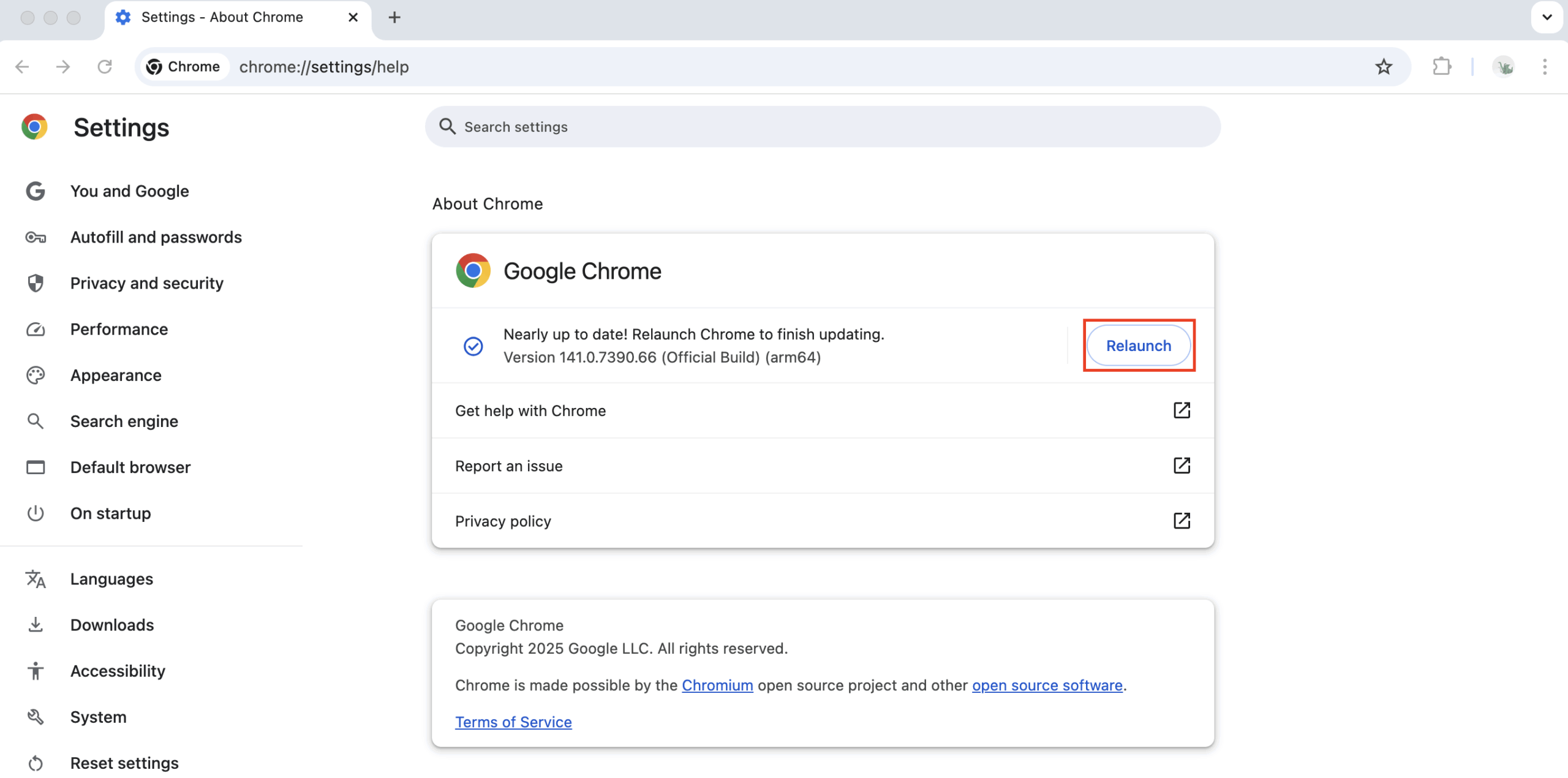Click the Autofill and passwords key icon

(x=35, y=237)
